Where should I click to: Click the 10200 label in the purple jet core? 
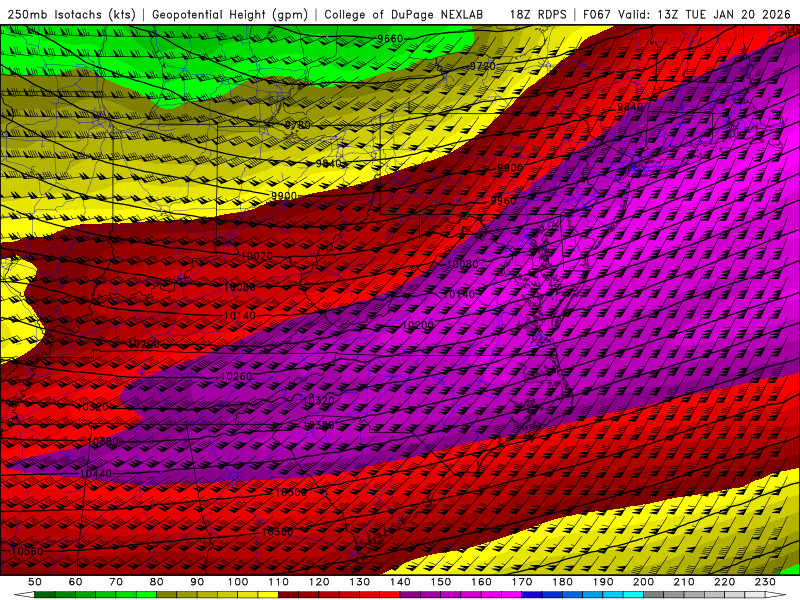coord(418,325)
